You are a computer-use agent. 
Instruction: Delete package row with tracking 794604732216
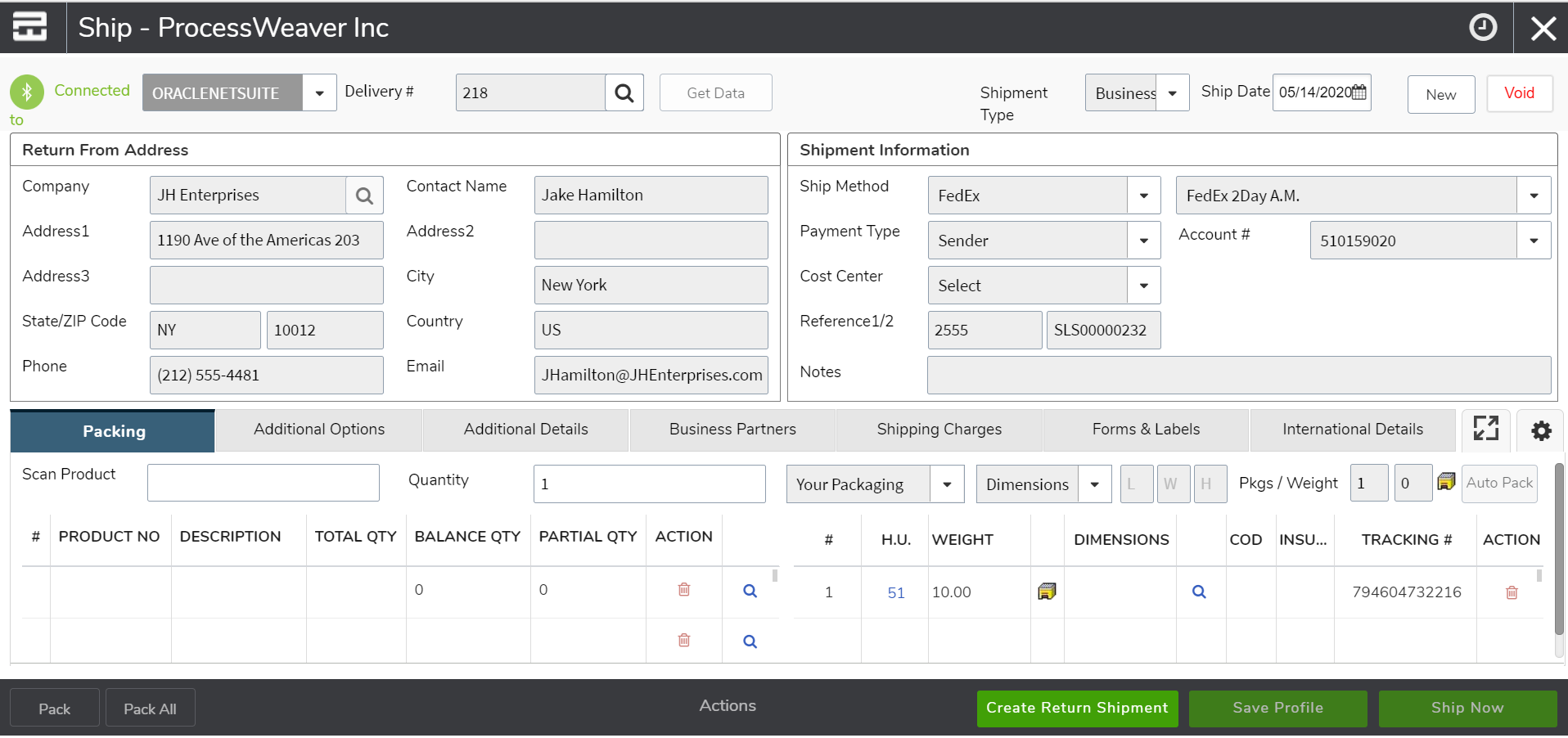coord(1511,592)
